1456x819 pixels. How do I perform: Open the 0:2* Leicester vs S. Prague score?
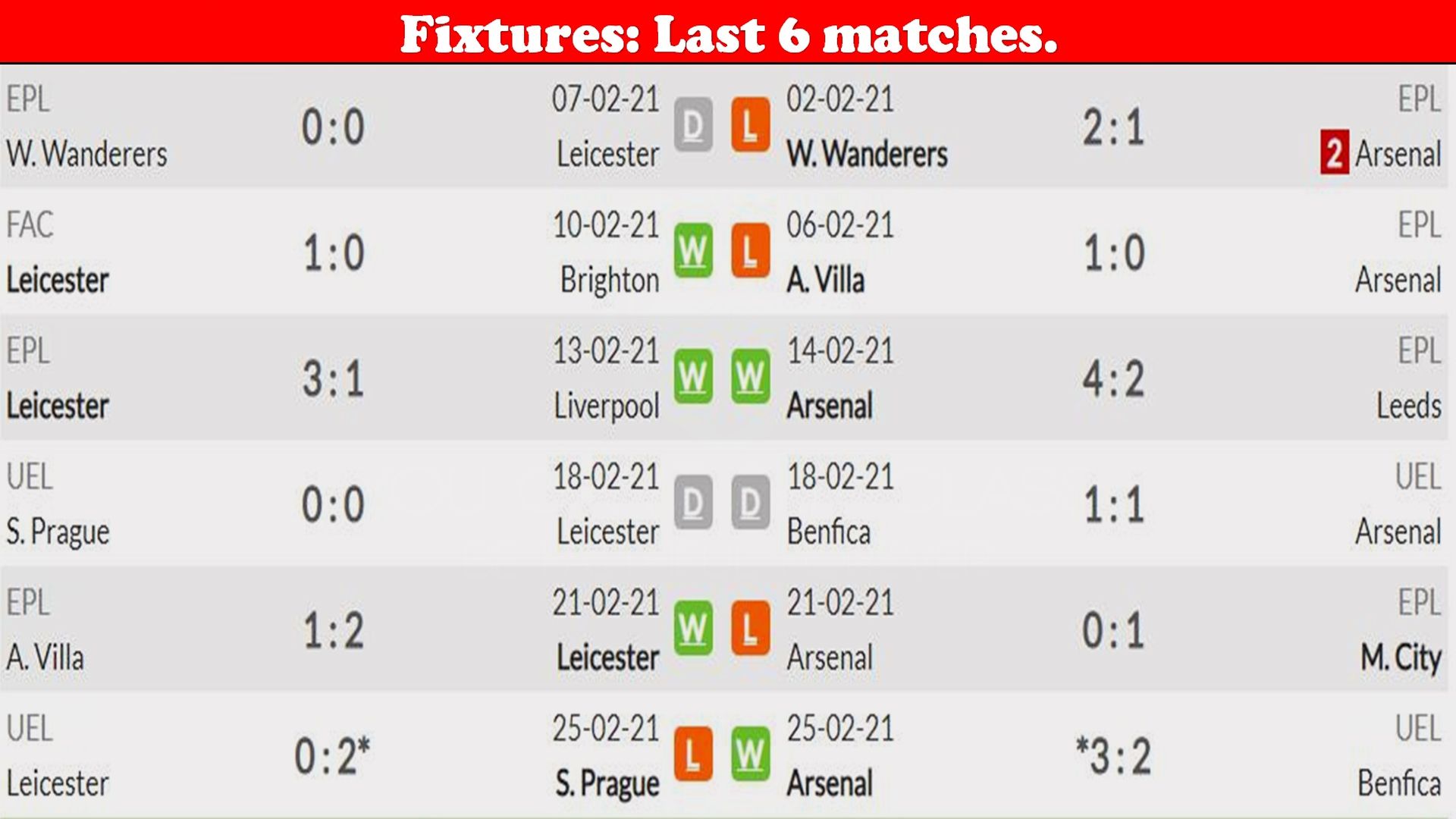click(x=332, y=755)
